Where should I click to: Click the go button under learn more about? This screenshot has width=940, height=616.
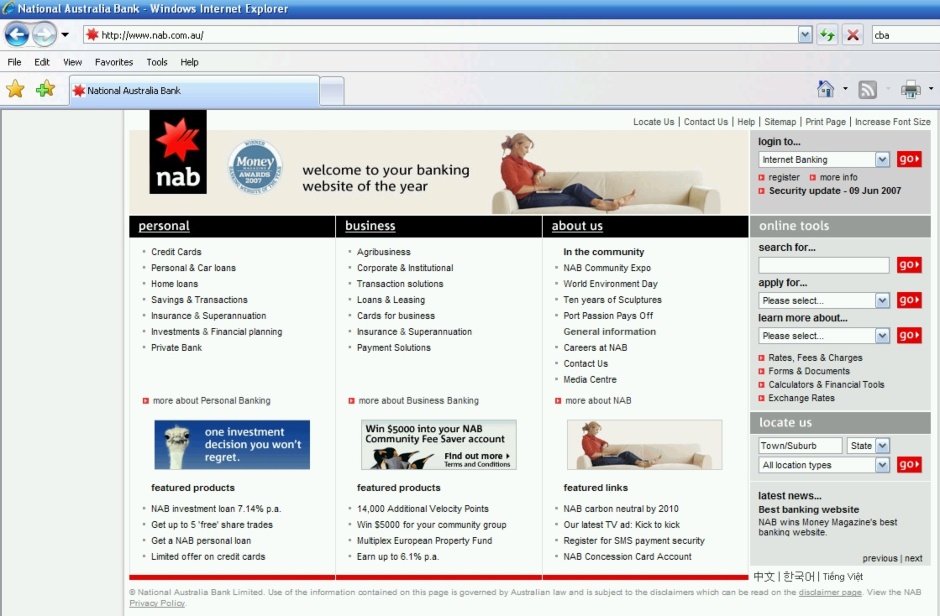909,336
